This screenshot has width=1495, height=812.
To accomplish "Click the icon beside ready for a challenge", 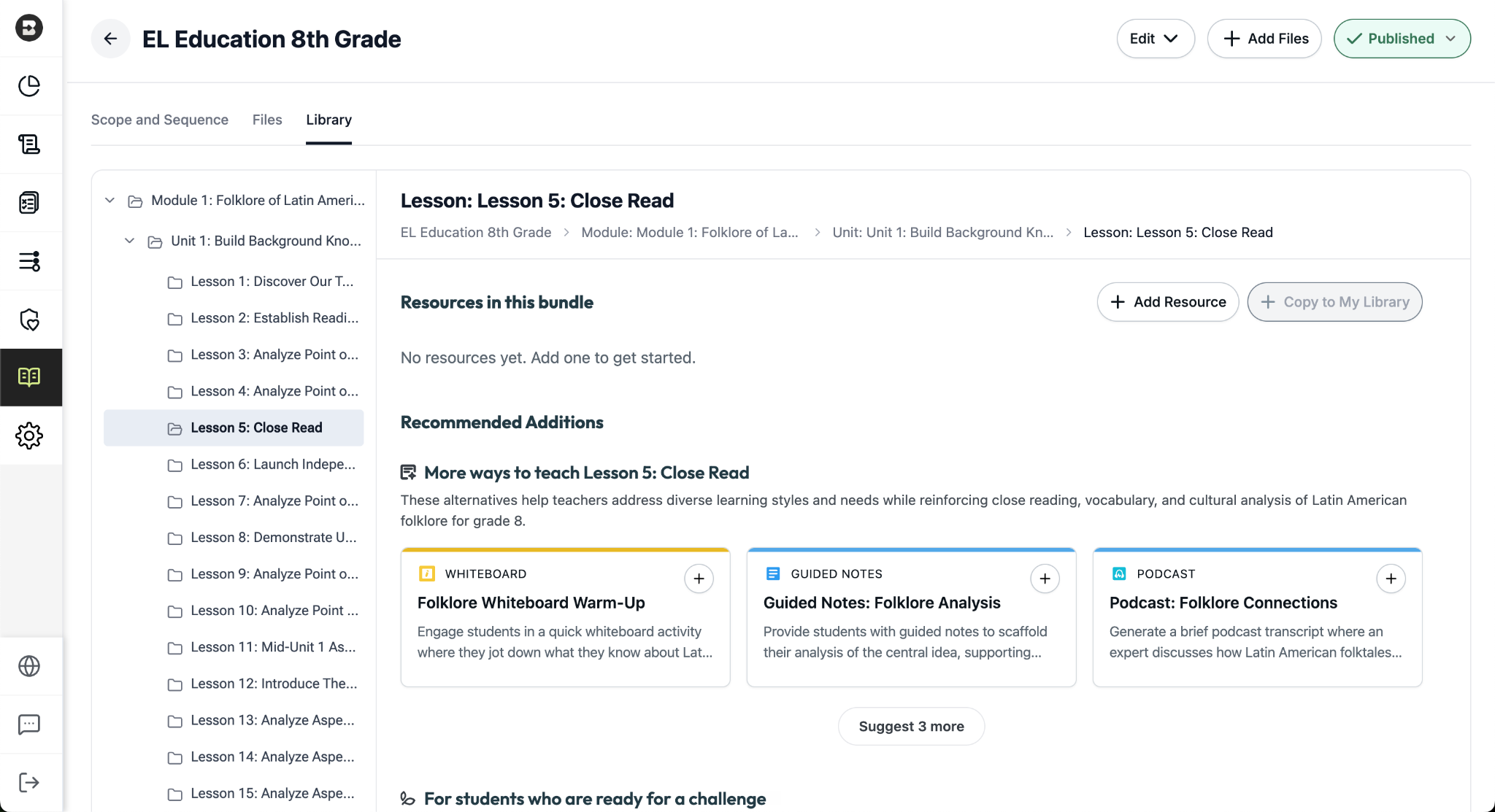I will point(408,799).
